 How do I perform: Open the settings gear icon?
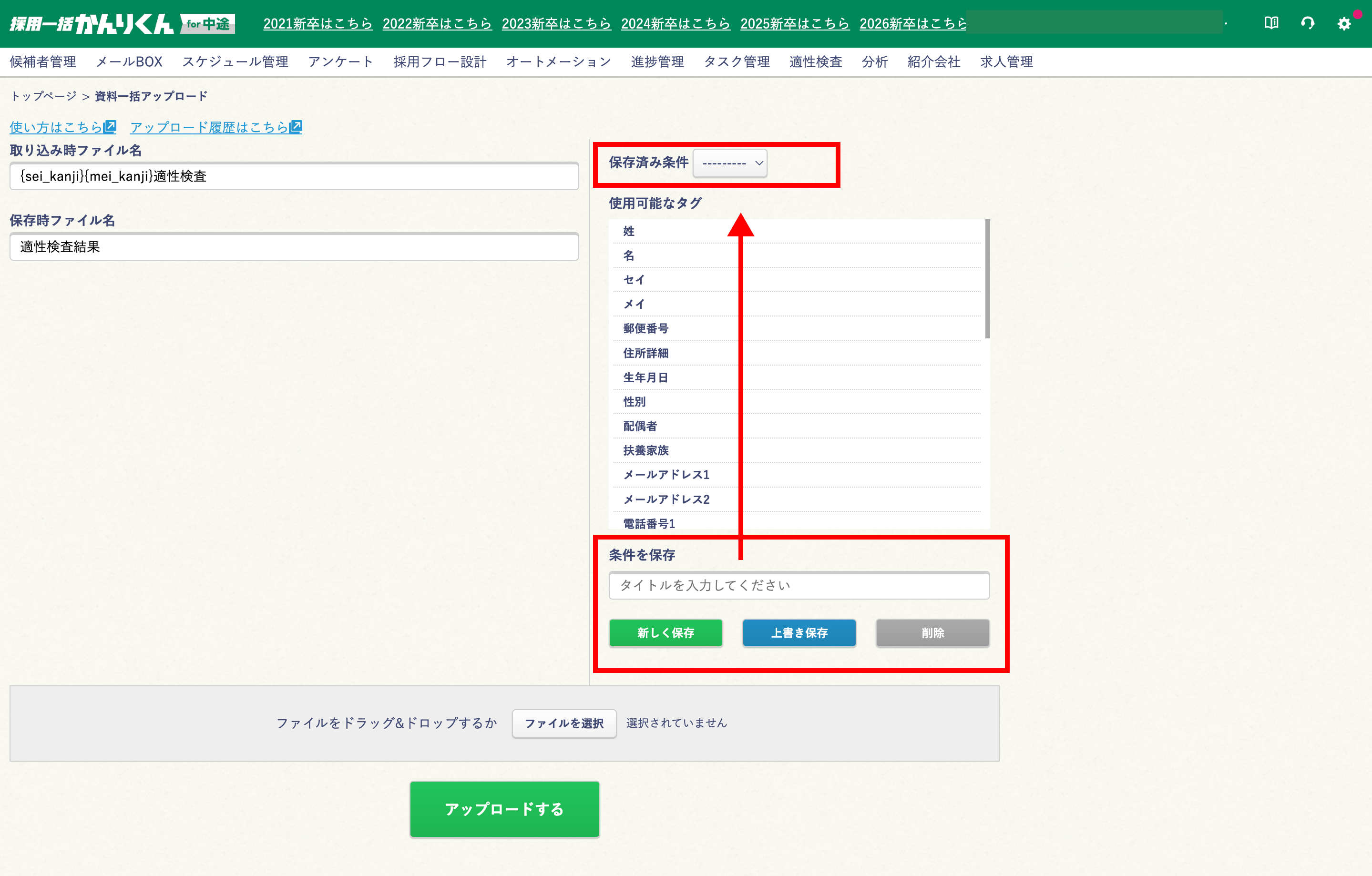pyautogui.click(x=1344, y=23)
